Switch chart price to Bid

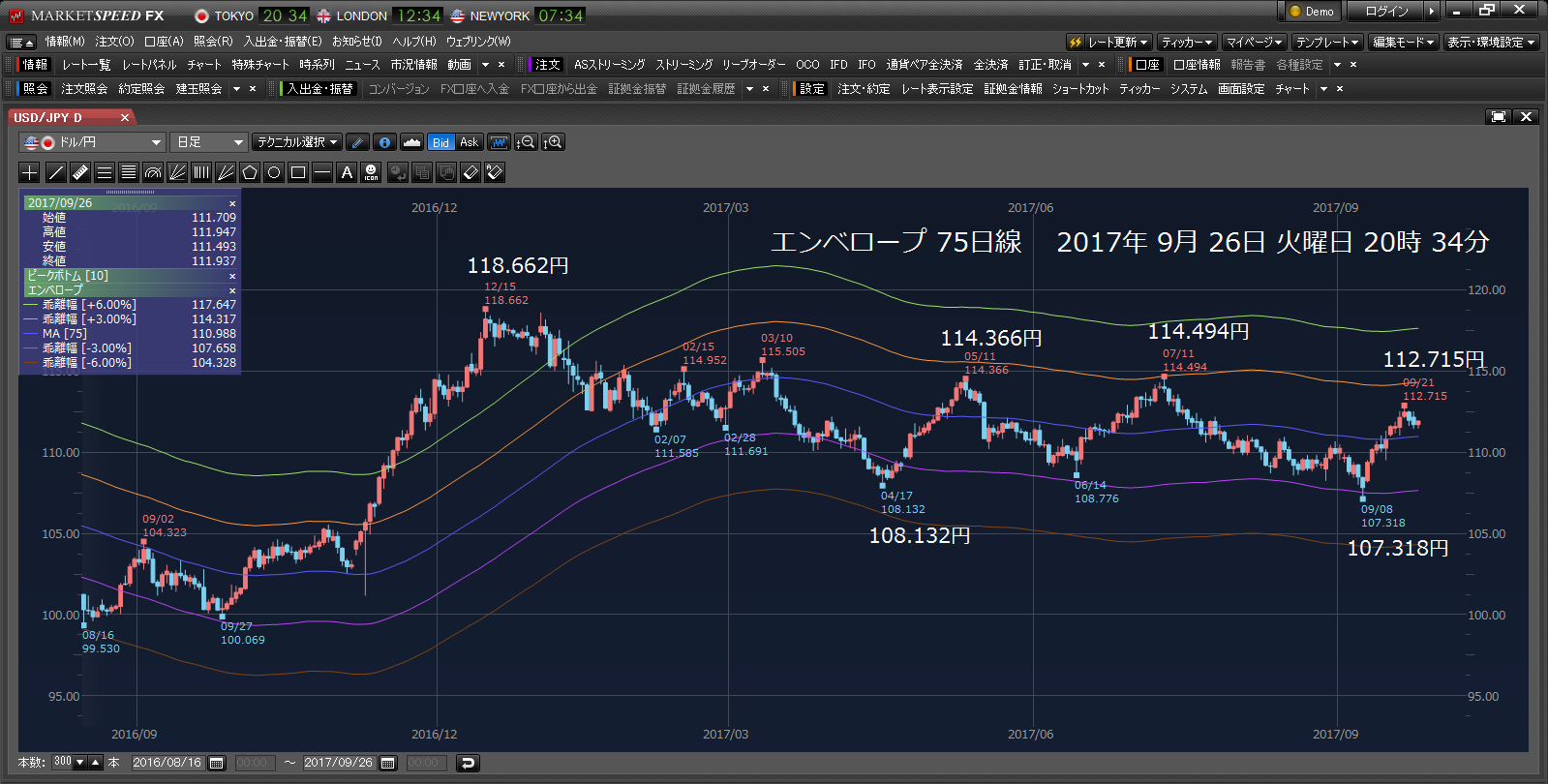pyautogui.click(x=440, y=142)
